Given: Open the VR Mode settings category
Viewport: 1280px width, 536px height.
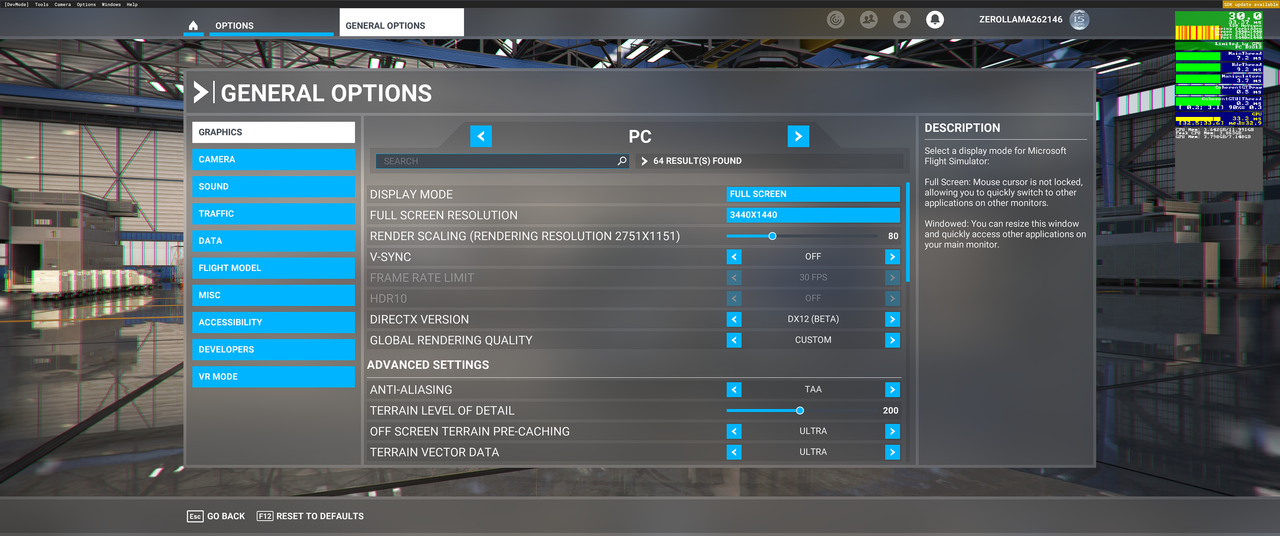Looking at the screenshot, I should pyautogui.click(x=273, y=376).
